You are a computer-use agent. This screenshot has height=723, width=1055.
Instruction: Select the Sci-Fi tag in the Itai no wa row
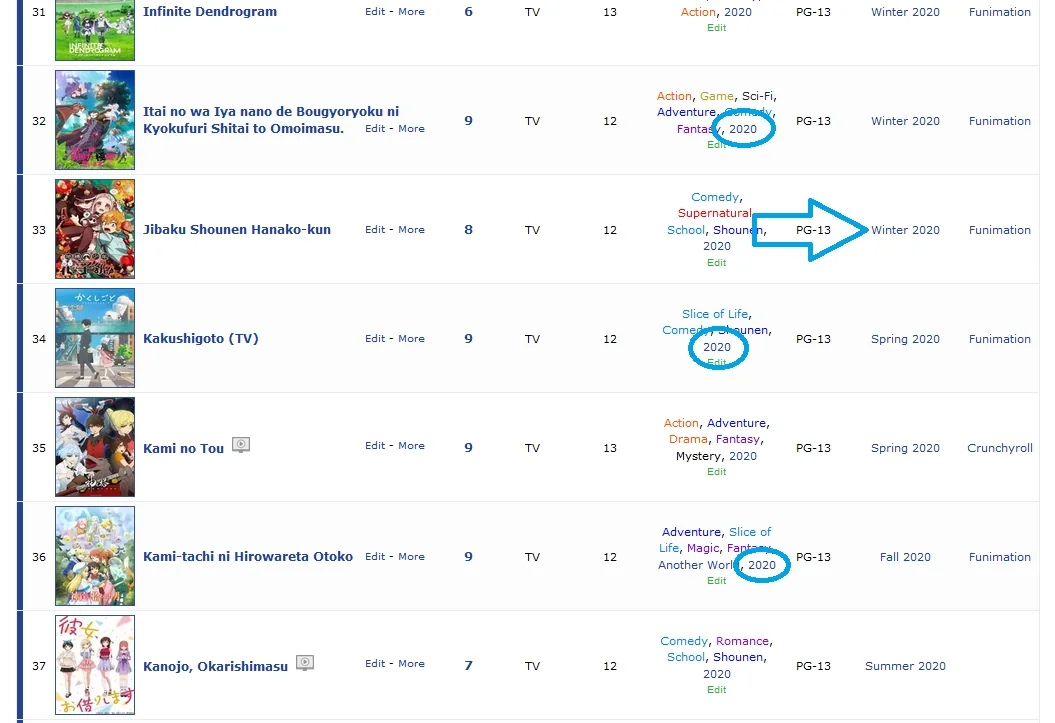pyautogui.click(x=757, y=96)
